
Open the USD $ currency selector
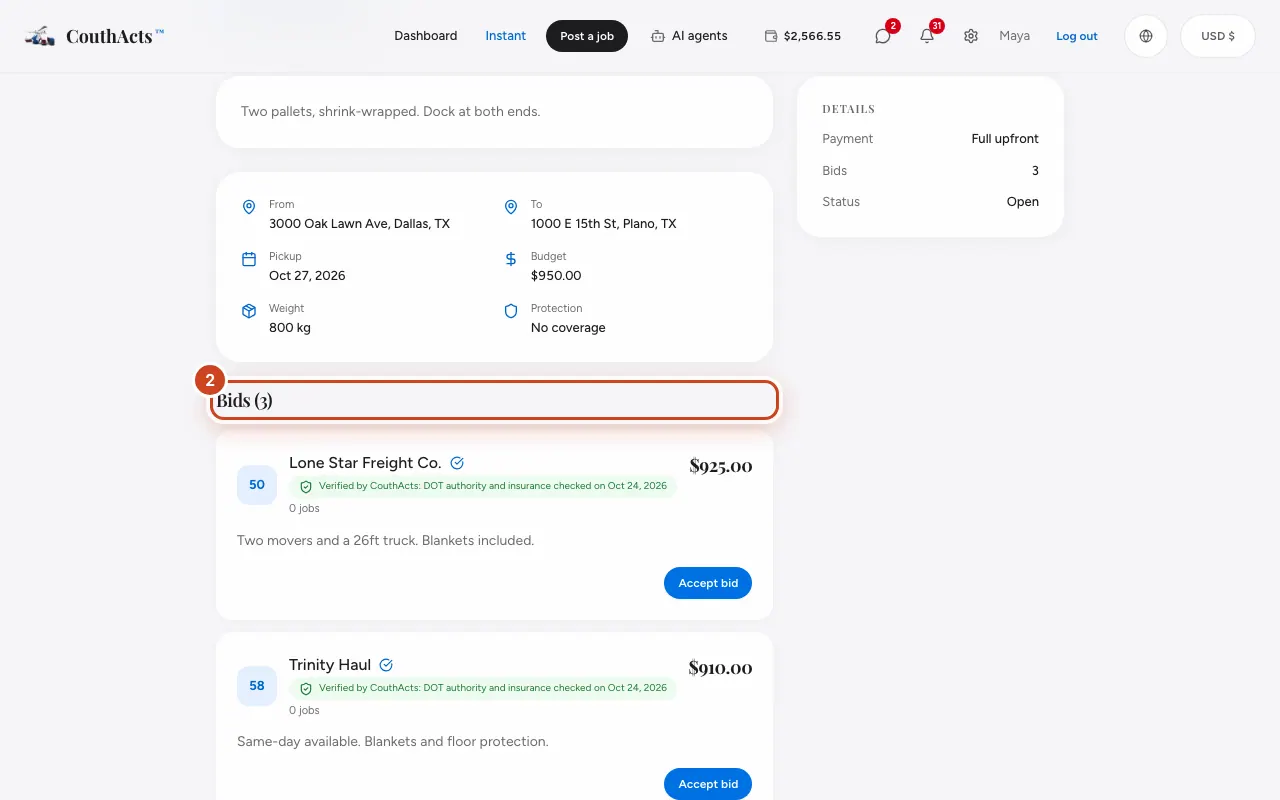coord(1218,36)
